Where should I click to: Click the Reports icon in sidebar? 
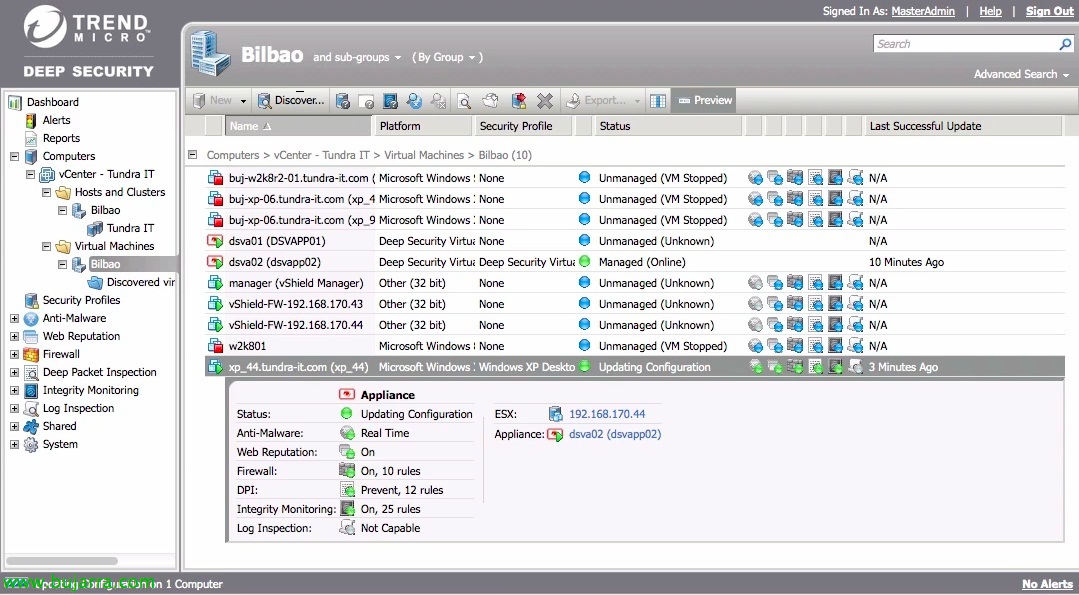pyautogui.click(x=31, y=138)
